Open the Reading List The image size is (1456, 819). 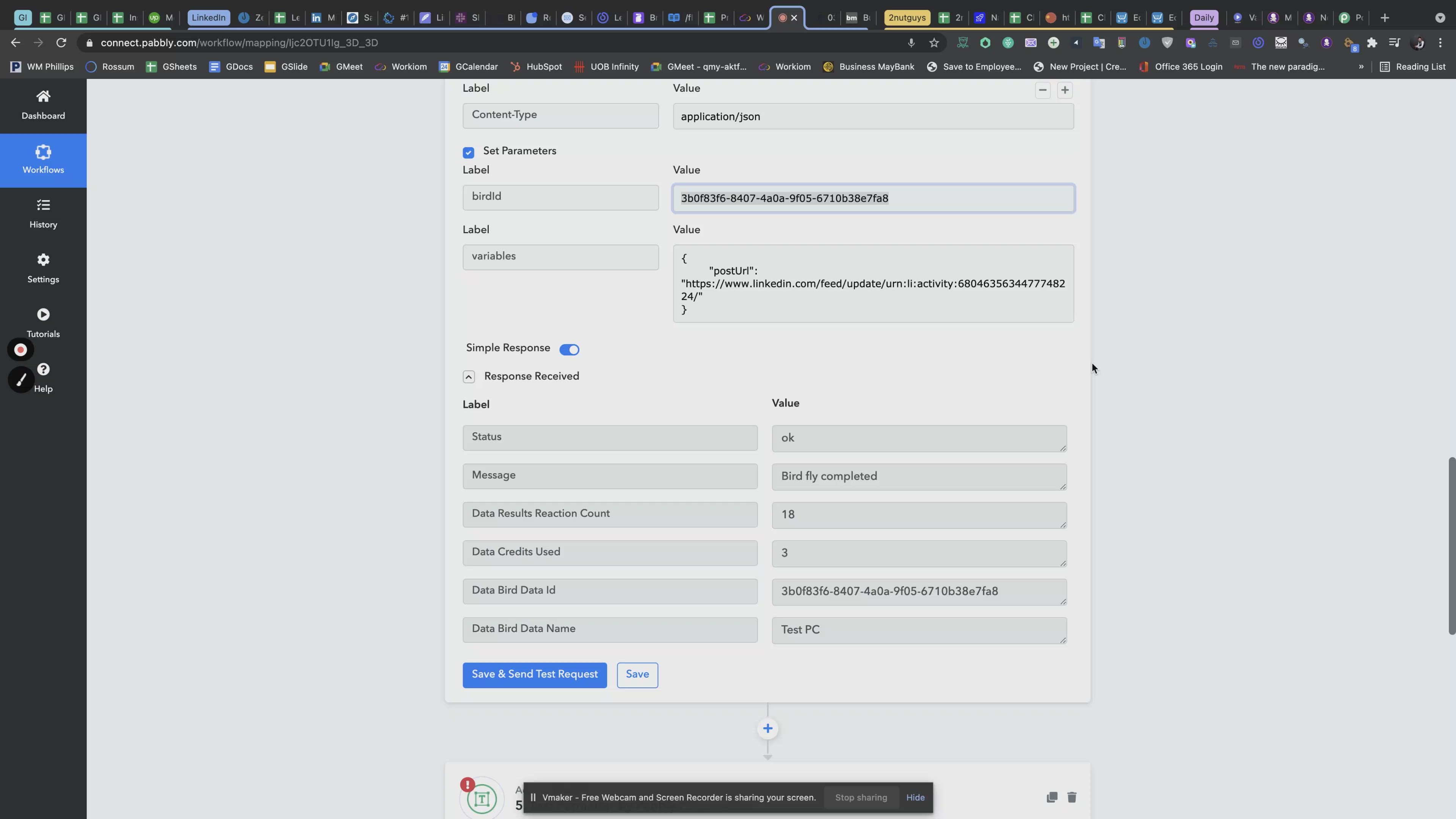point(1413,67)
